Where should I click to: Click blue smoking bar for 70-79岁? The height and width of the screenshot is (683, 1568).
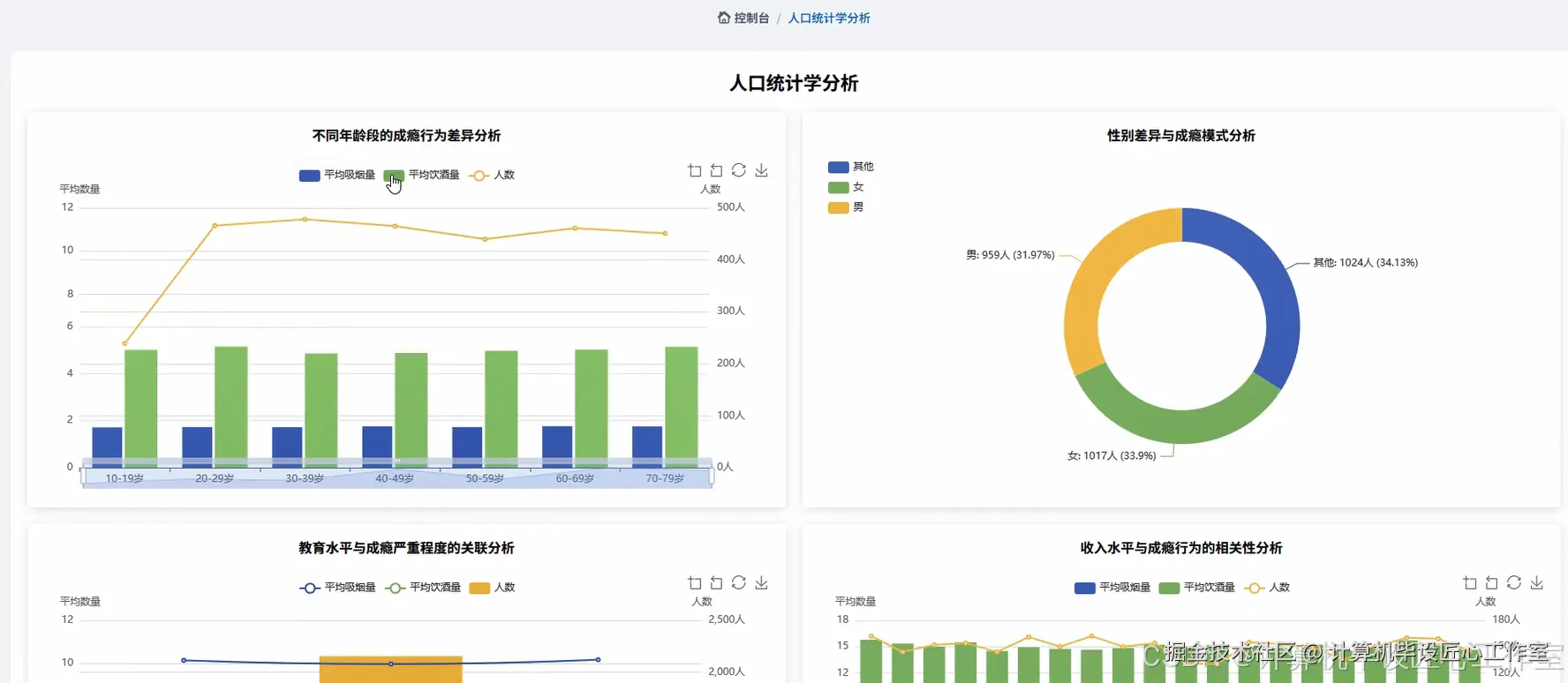coord(647,447)
